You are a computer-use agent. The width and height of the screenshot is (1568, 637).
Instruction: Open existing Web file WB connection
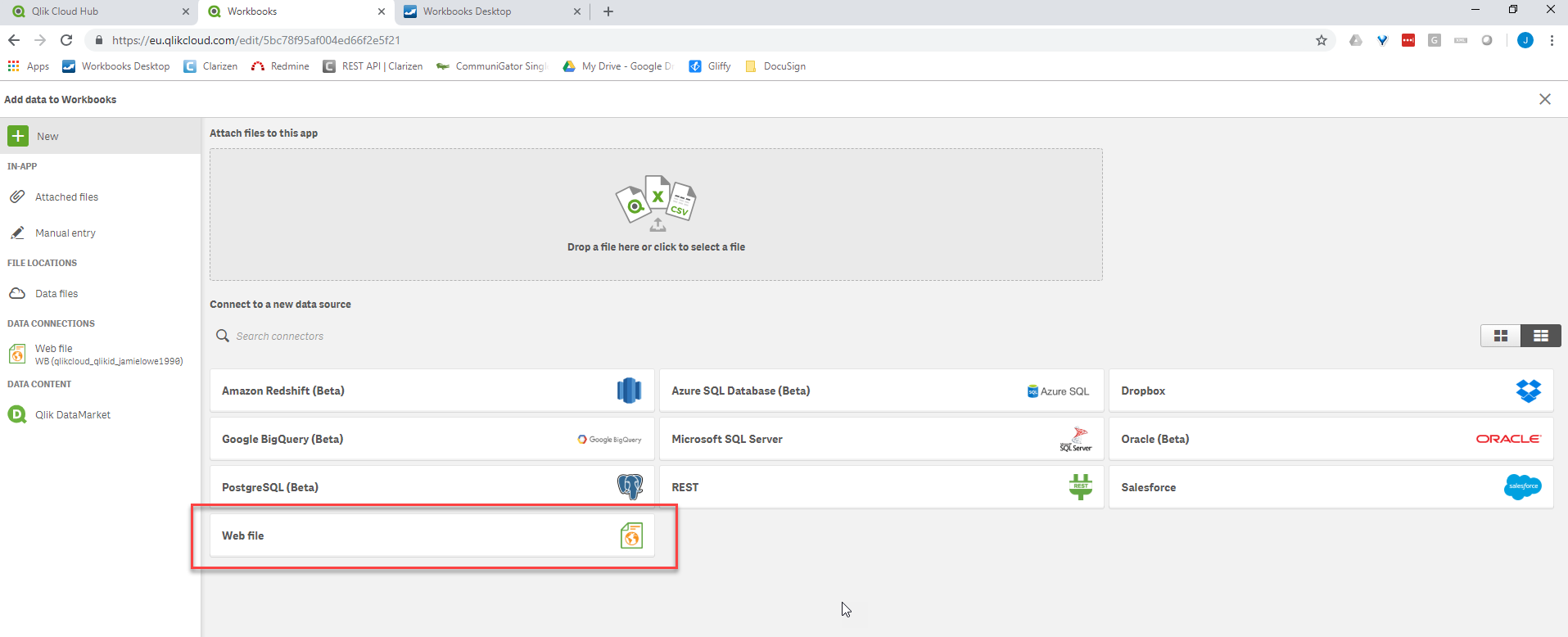[x=100, y=355]
